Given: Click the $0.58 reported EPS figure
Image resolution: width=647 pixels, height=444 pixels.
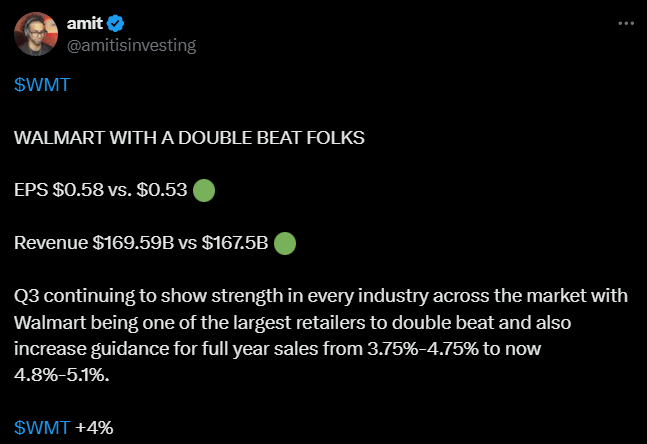Looking at the screenshot, I should (78, 190).
